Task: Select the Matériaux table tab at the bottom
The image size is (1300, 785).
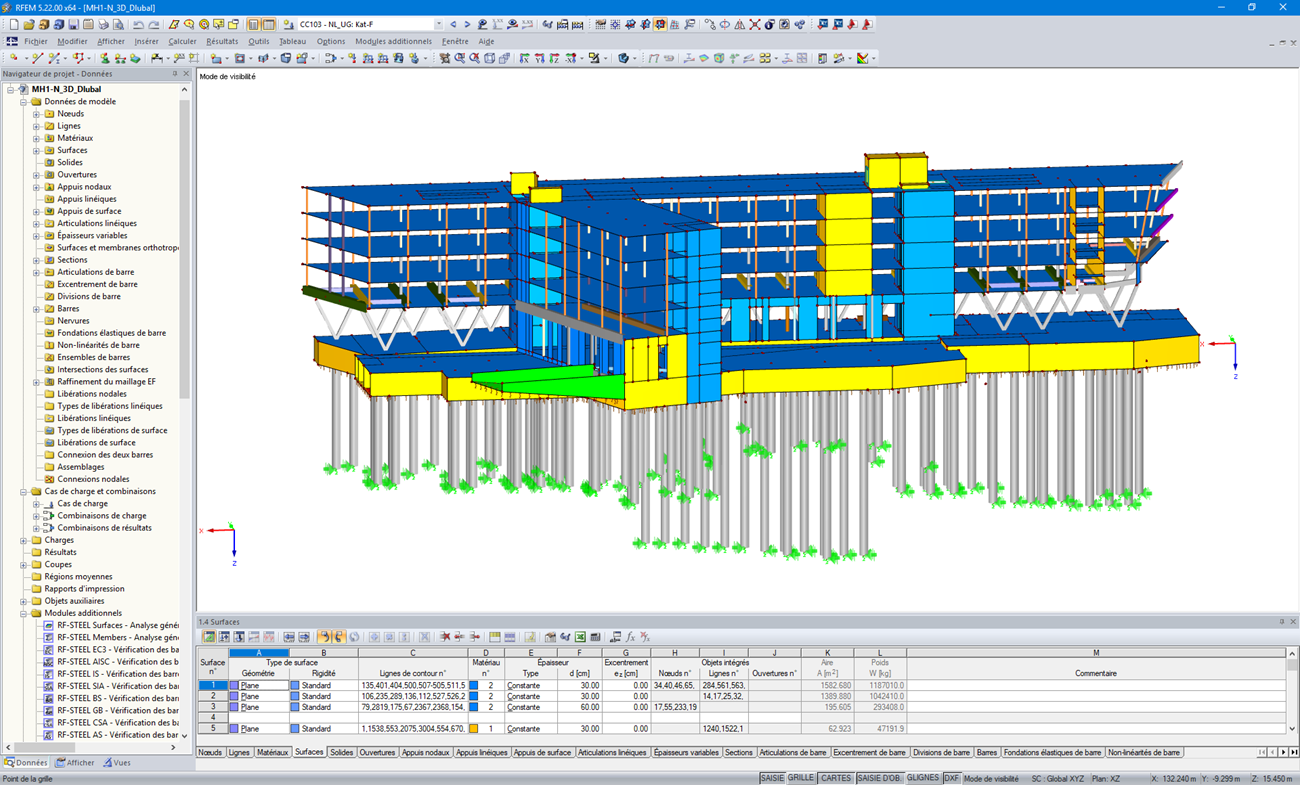Action: click(272, 751)
